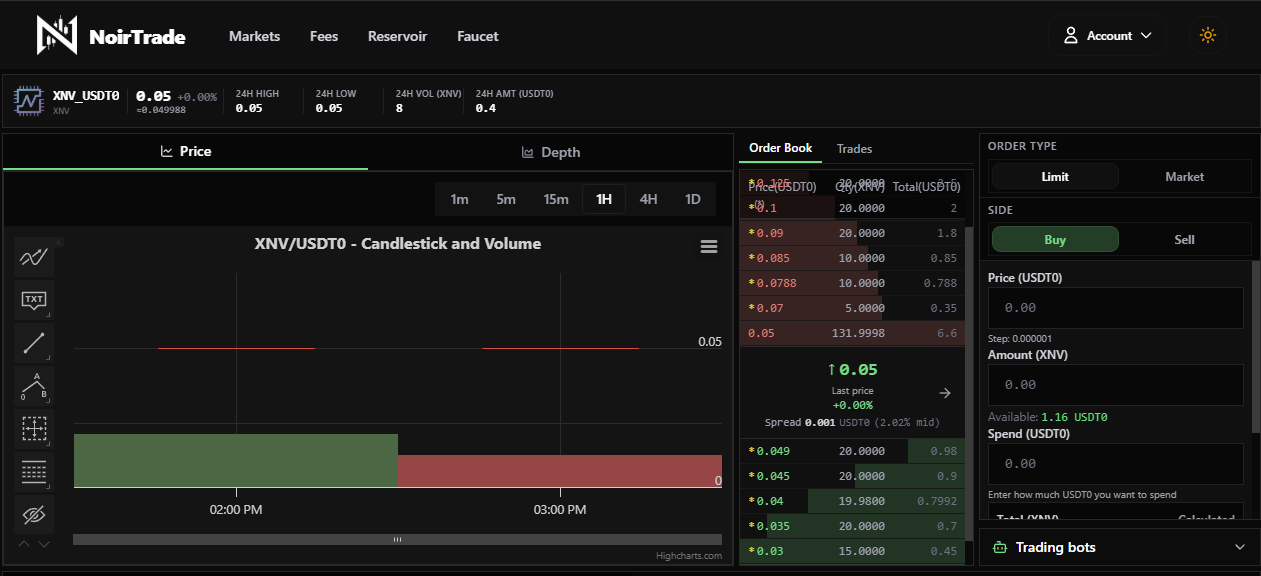Click the 0.0788 ask price row

click(852, 283)
